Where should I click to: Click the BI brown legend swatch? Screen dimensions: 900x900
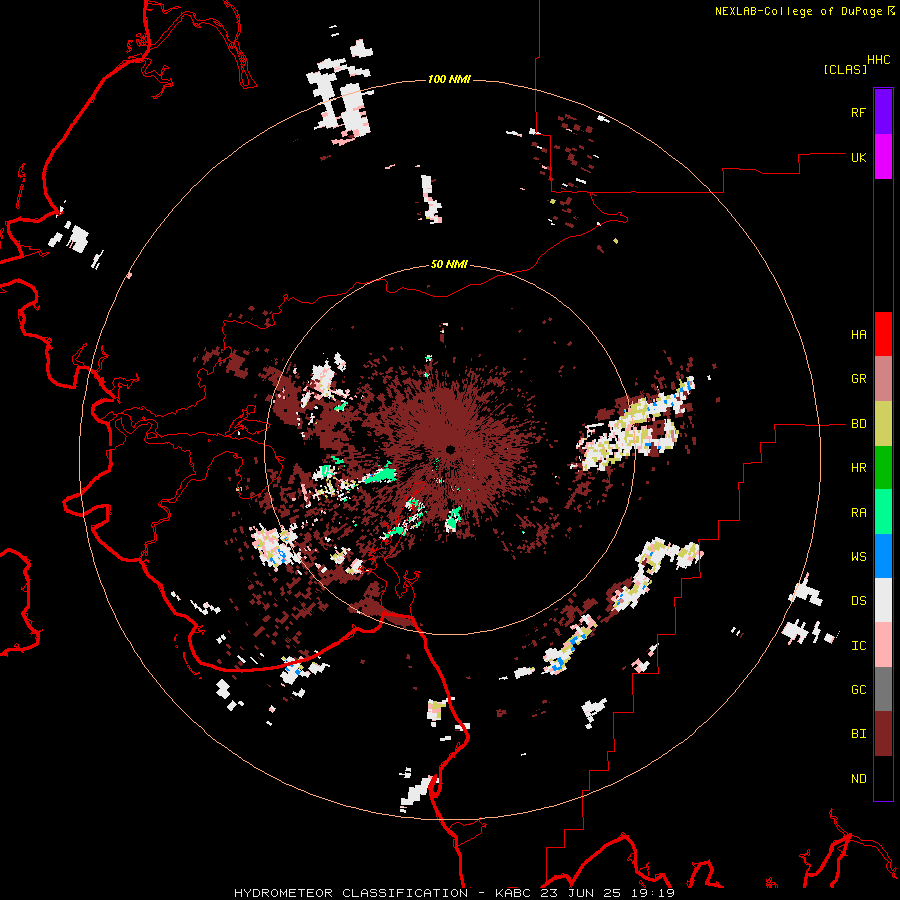883,734
